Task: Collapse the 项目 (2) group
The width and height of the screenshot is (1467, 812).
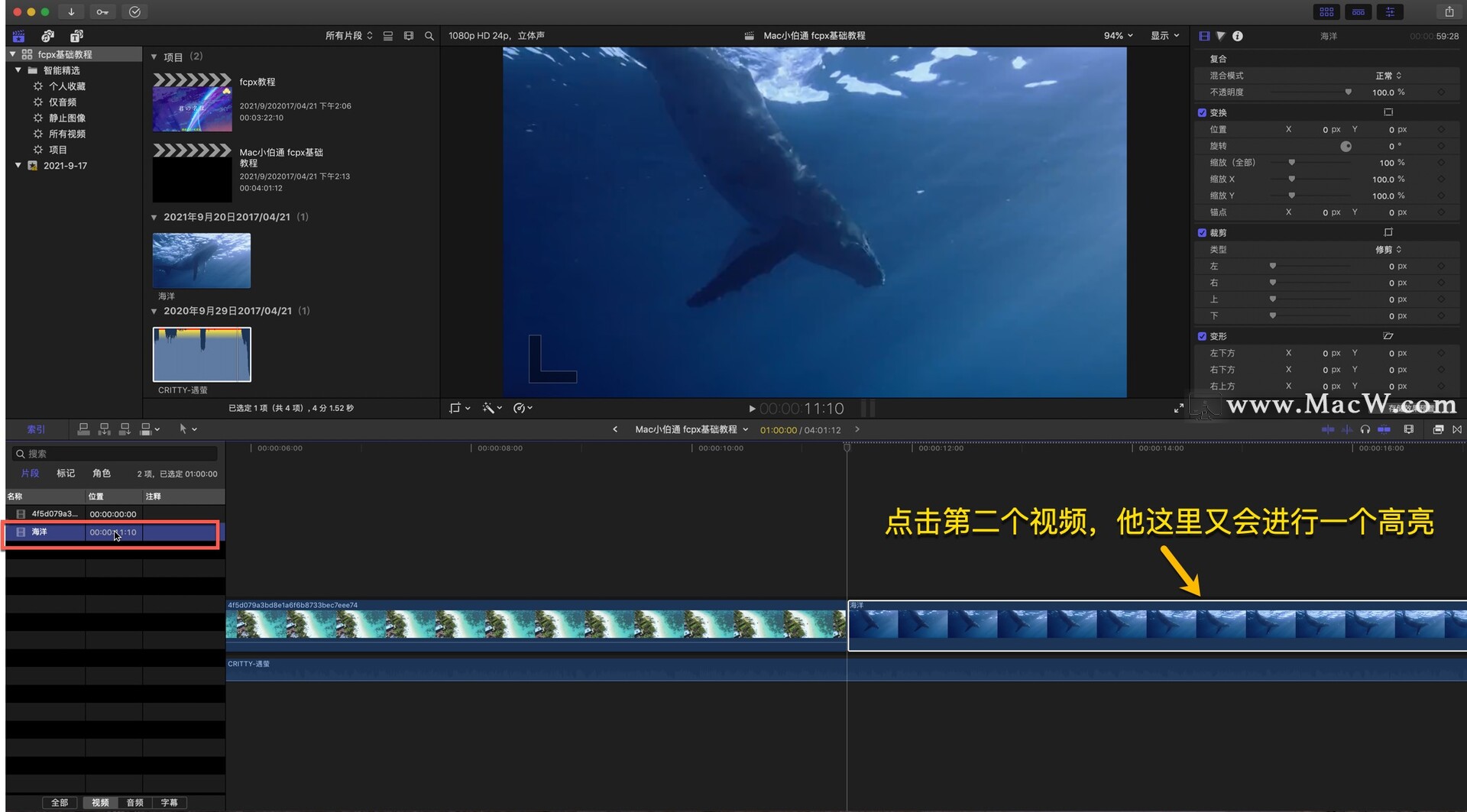Action: coord(154,57)
